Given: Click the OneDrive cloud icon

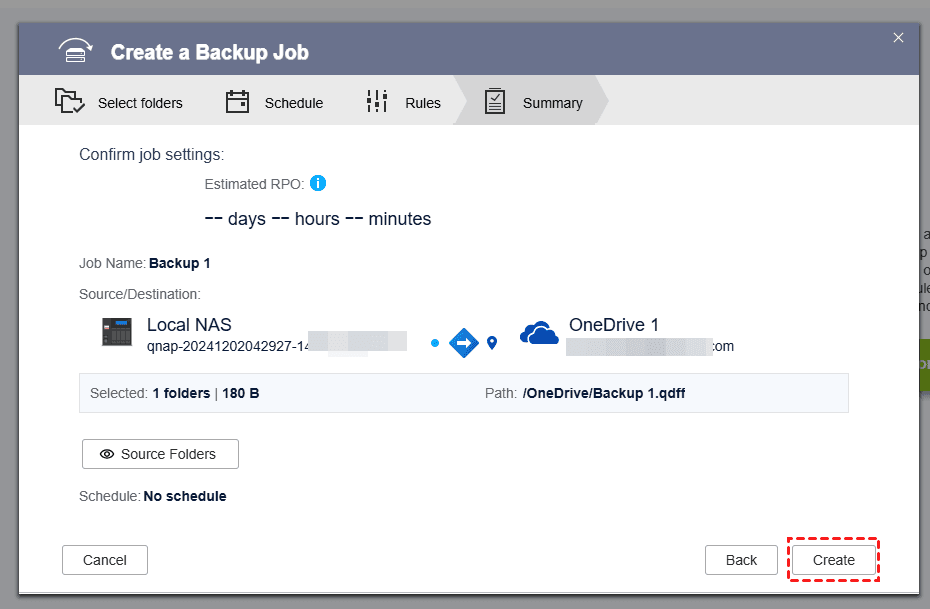Looking at the screenshot, I should 539,333.
